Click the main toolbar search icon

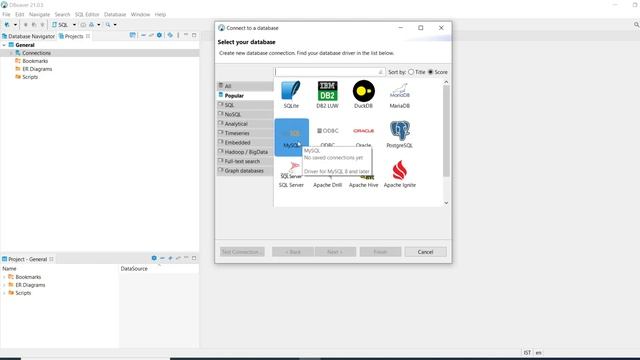coord(108,25)
